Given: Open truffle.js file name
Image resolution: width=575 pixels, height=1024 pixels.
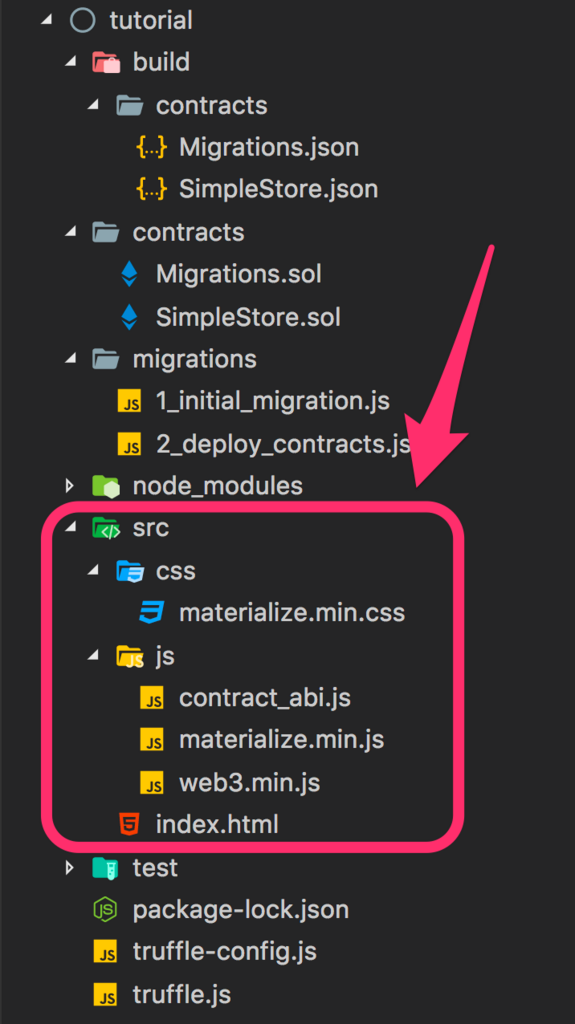Looking at the screenshot, I should [x=182, y=995].
